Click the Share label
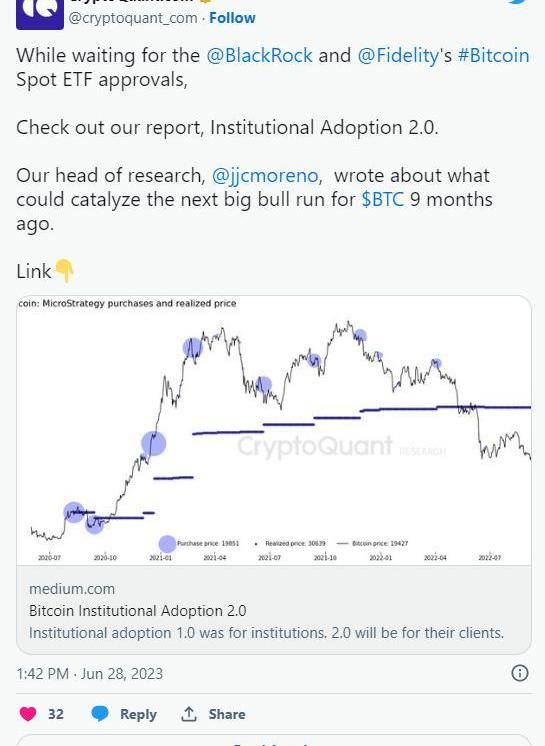Viewport: 545px width, 746px height. pos(227,714)
